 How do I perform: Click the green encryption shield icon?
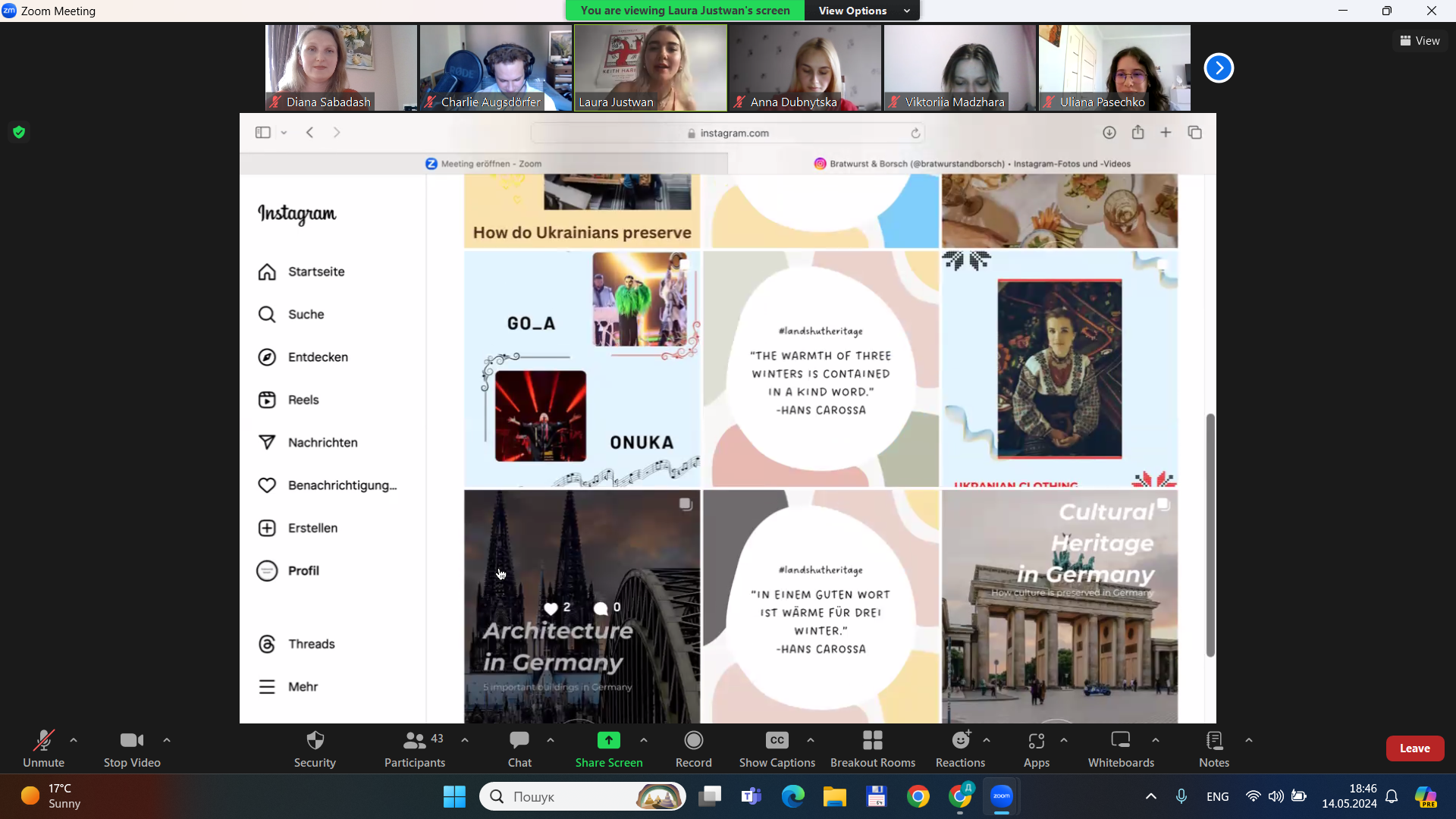19,132
